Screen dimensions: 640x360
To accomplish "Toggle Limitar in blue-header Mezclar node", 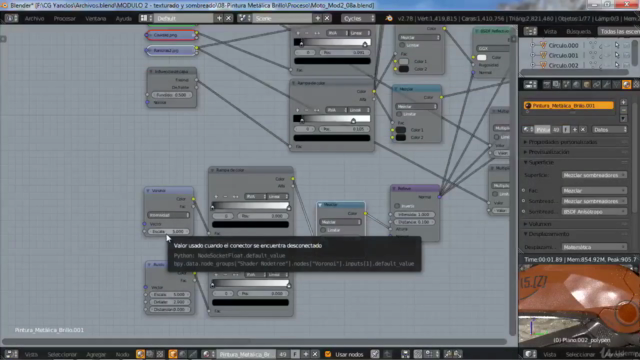I will click(399, 114).
